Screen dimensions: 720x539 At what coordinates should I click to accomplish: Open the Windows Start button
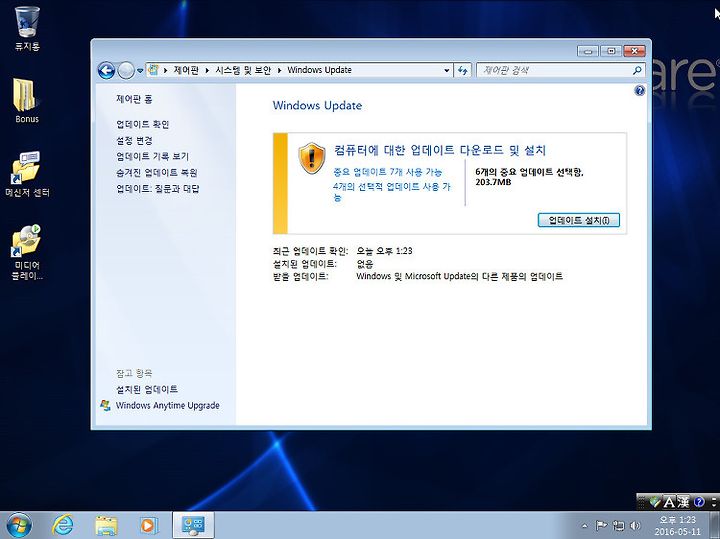[19, 525]
